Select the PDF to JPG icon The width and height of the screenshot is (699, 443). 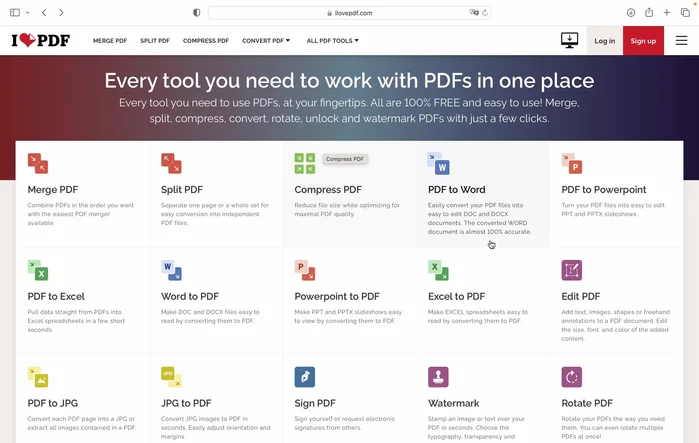click(38, 377)
